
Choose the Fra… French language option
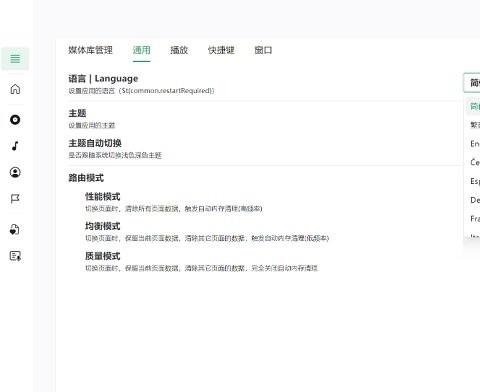coord(475,218)
